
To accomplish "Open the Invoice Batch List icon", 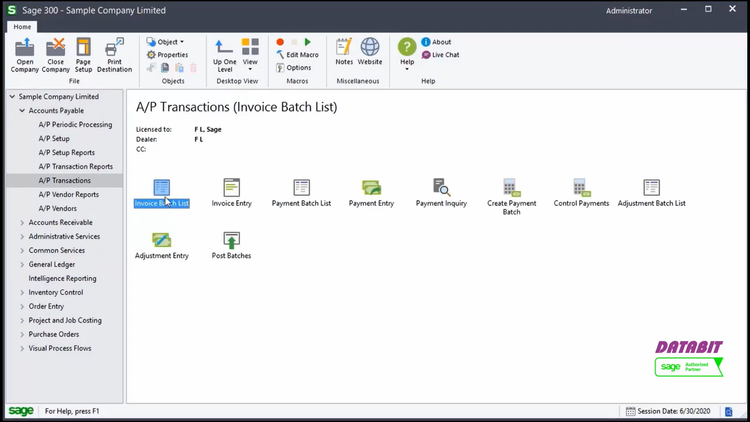I will point(162,188).
